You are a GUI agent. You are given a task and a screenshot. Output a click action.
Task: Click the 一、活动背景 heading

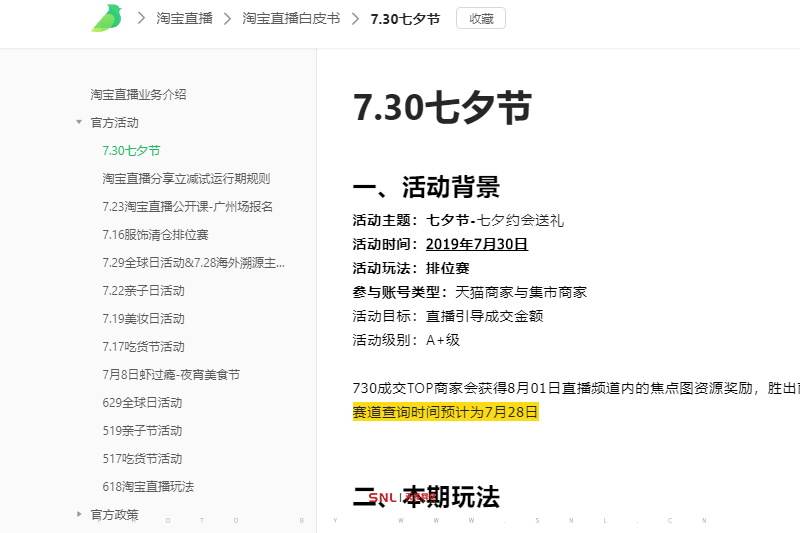tap(426, 187)
